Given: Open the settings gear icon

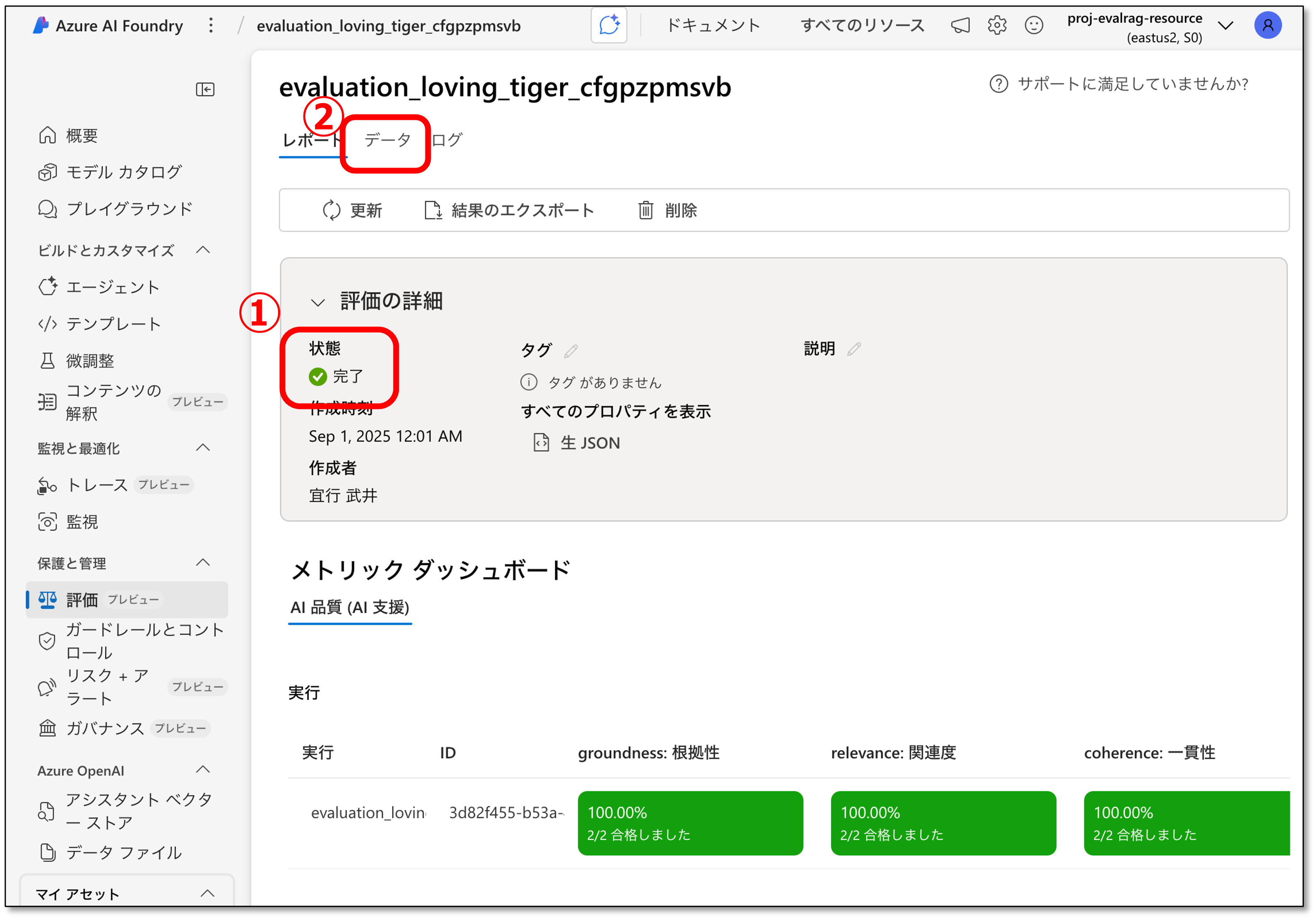Looking at the screenshot, I should (997, 25).
